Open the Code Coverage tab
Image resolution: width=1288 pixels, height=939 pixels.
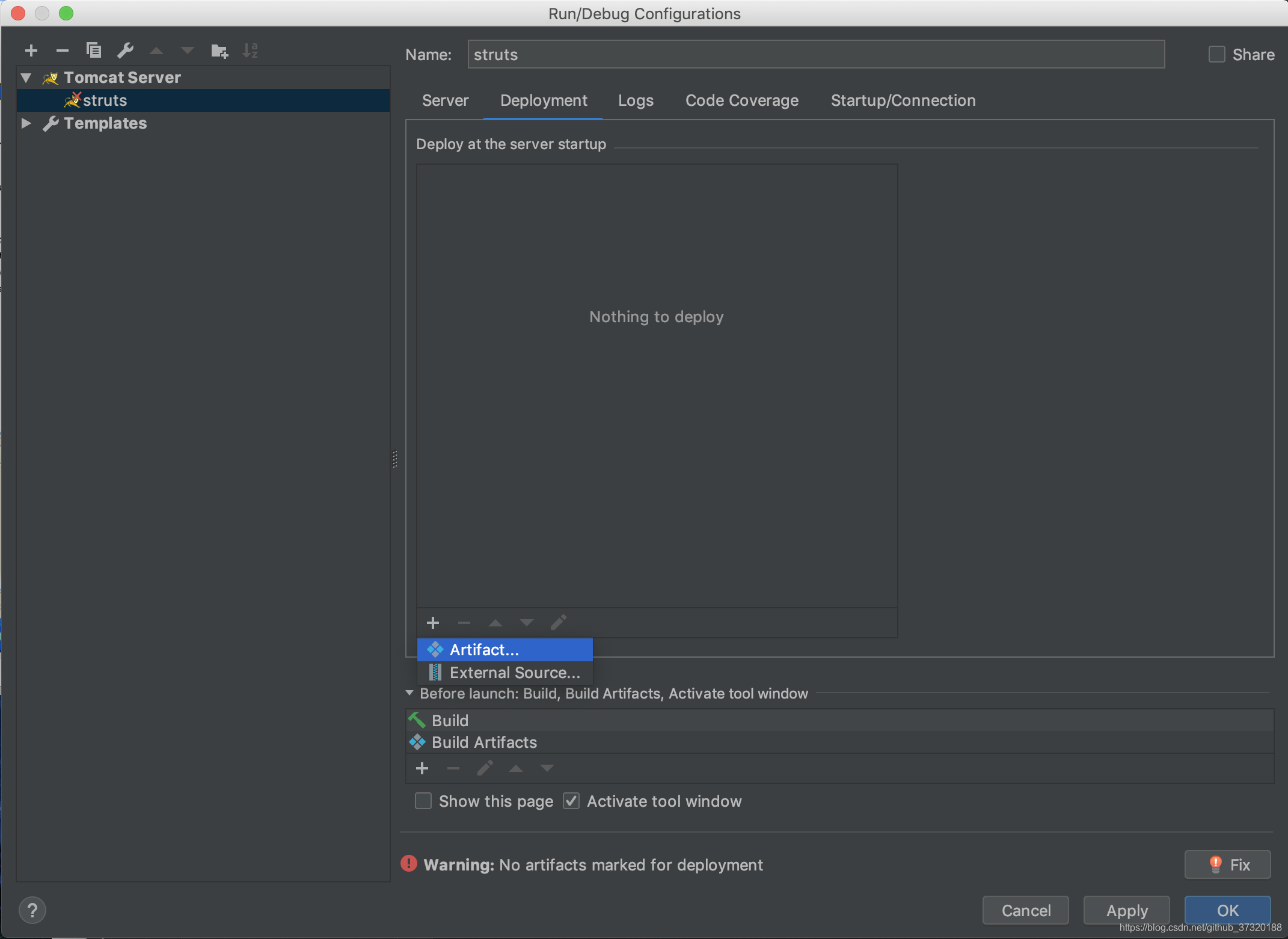coord(742,100)
